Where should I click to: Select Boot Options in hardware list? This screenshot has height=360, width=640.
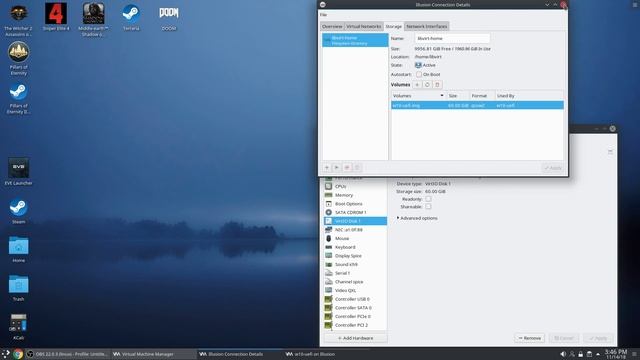point(355,204)
